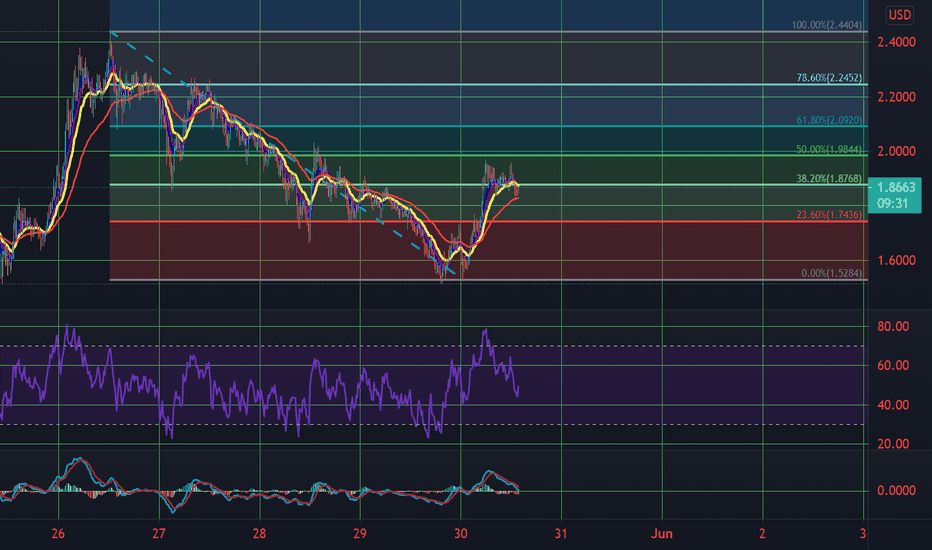The height and width of the screenshot is (550, 932).
Task: Select the 61.80%(2.0920) Fibonacci label
Action: coord(829,120)
